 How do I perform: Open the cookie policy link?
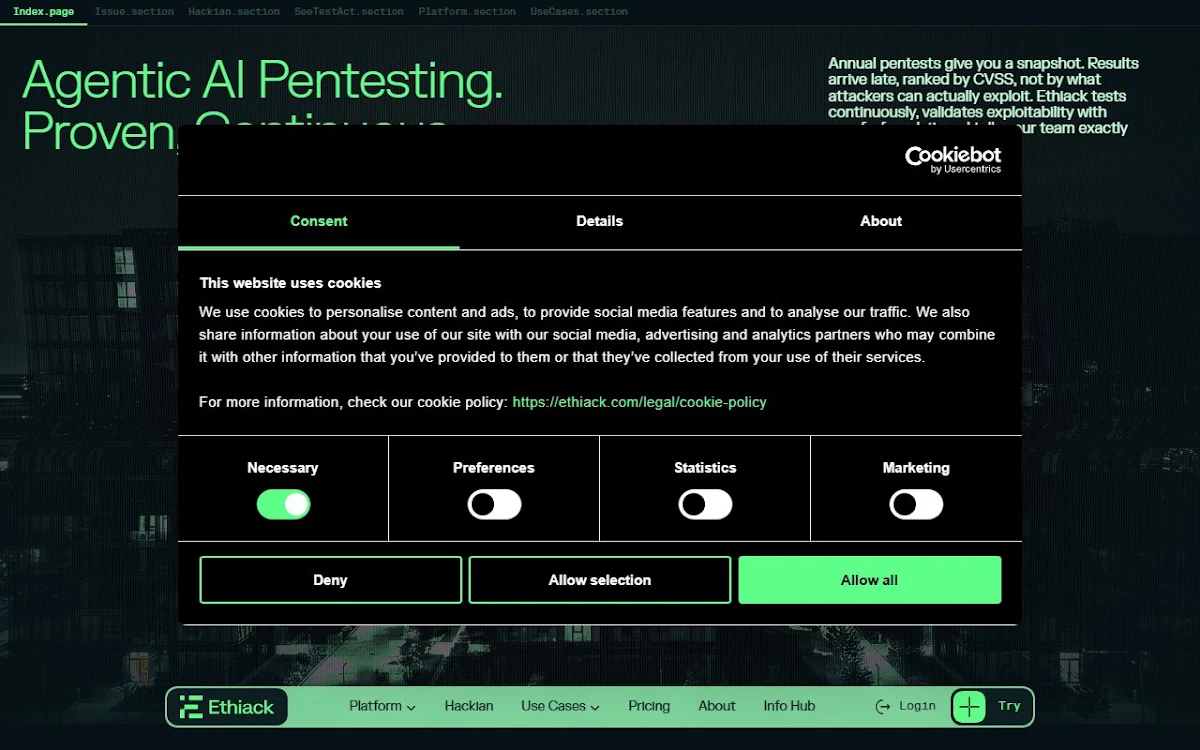(x=639, y=402)
